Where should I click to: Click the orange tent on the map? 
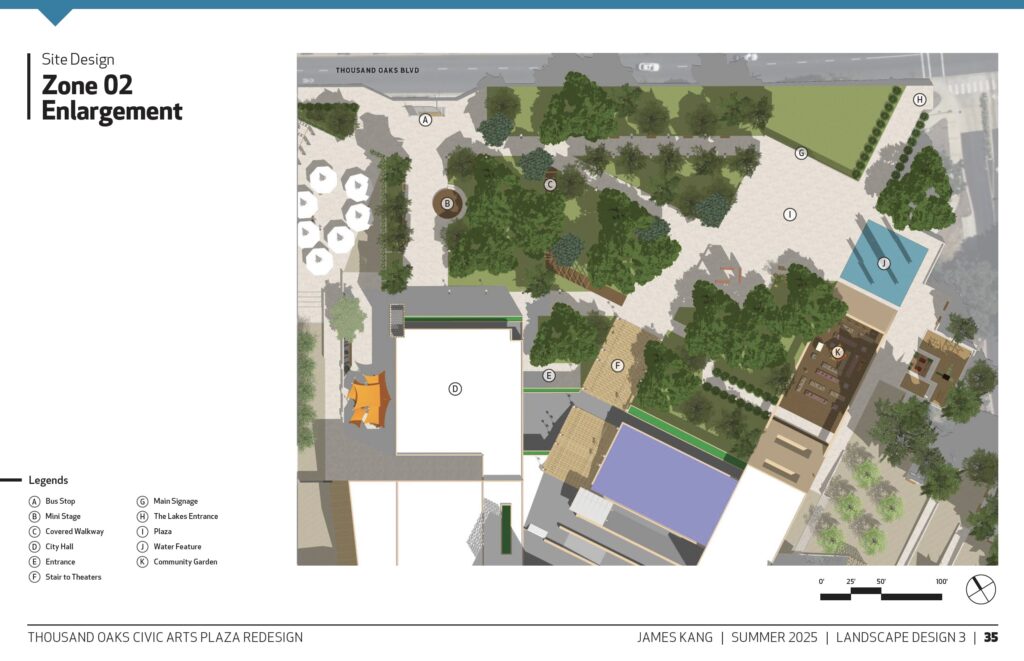pos(367,400)
